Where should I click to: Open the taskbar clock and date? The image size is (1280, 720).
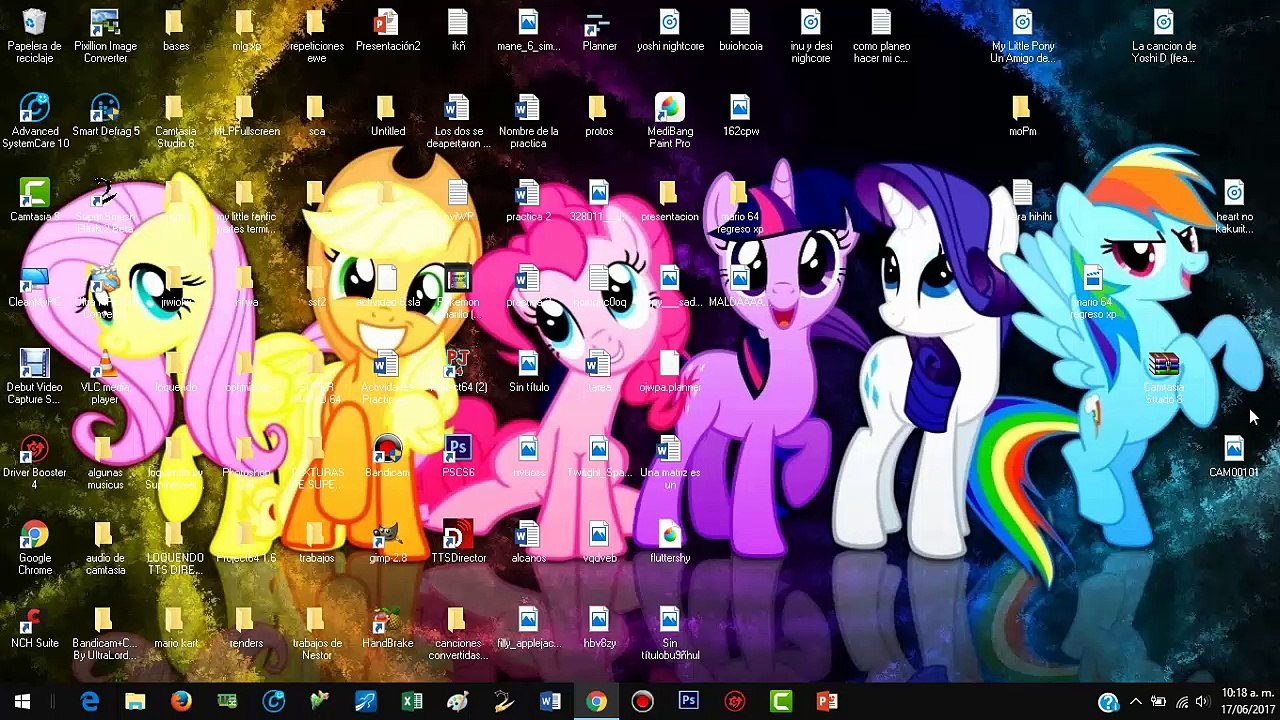[x=1248, y=701]
